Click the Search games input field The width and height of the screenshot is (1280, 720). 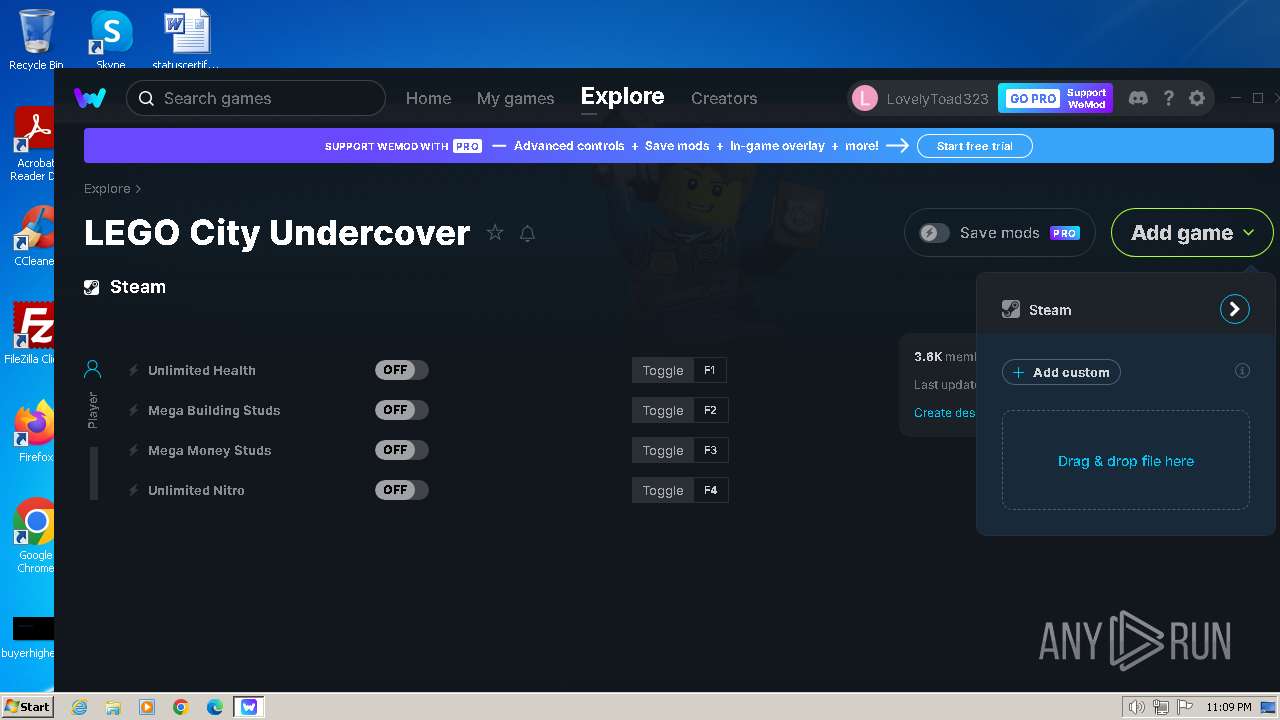pos(256,98)
